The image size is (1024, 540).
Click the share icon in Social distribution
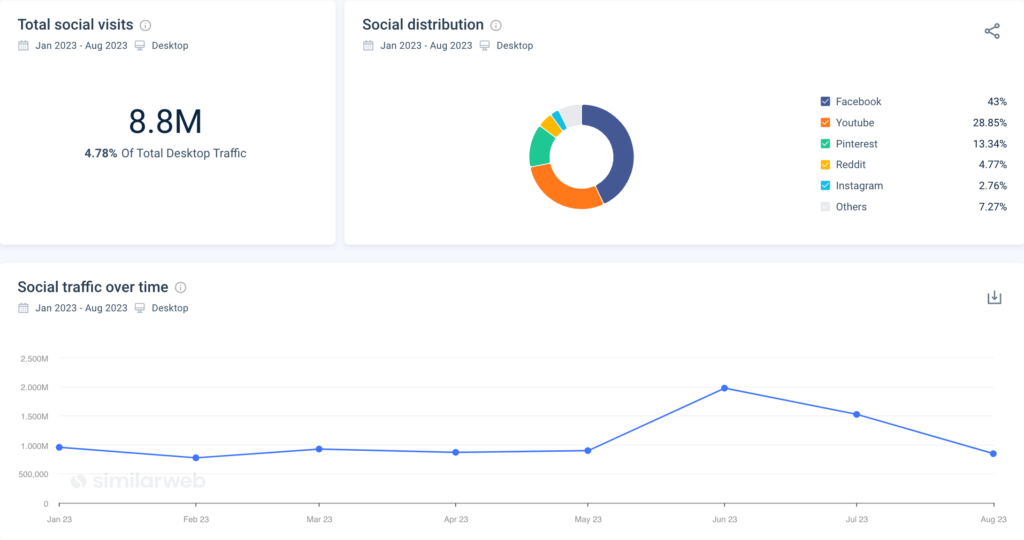point(992,31)
